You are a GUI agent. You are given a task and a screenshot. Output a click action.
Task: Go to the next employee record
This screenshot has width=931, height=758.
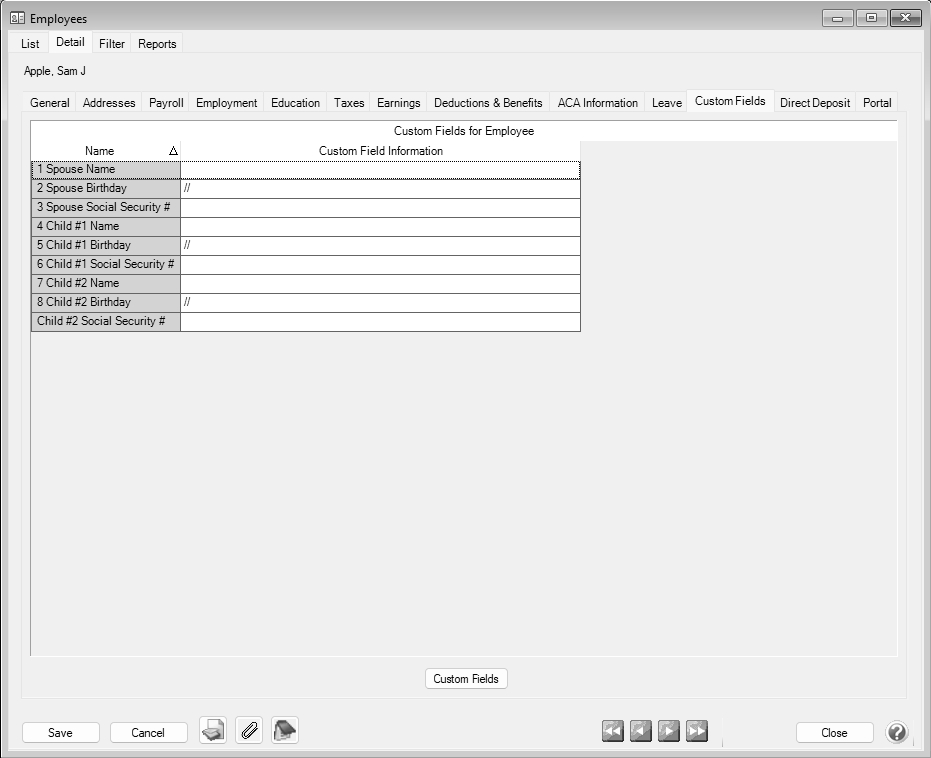click(x=669, y=732)
